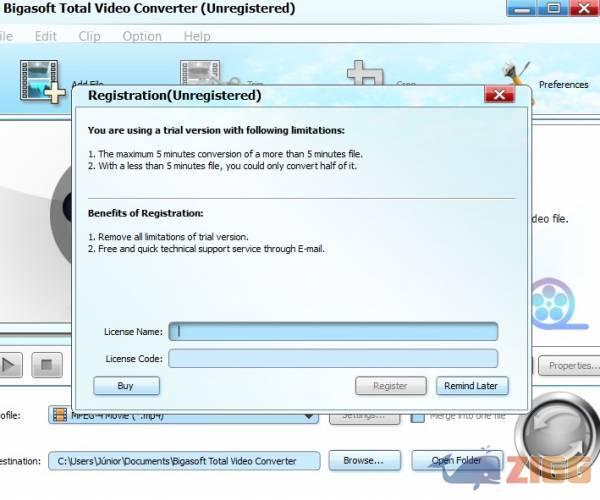This screenshot has height=500, width=600.
Task: Open the Option menu
Action: pos(142,36)
